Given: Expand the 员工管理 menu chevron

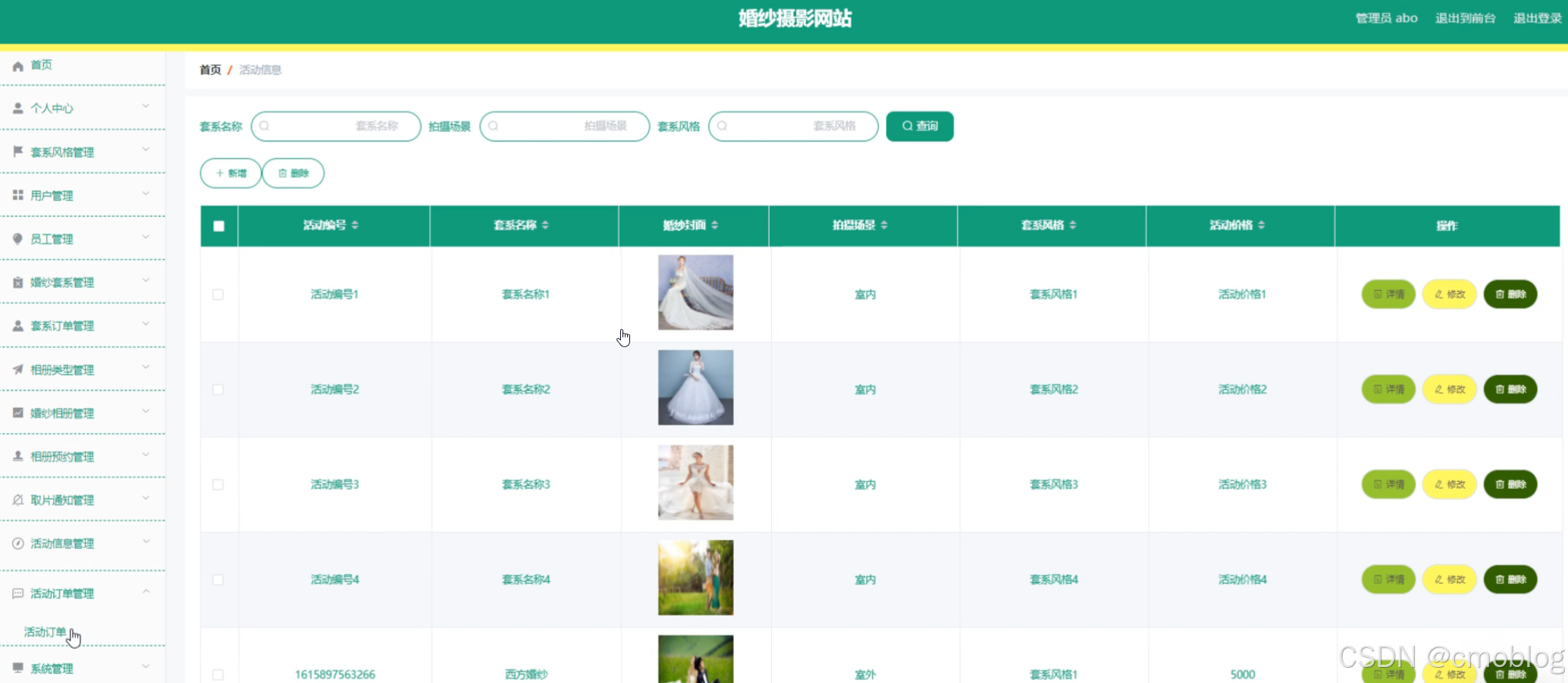Looking at the screenshot, I should point(146,237).
